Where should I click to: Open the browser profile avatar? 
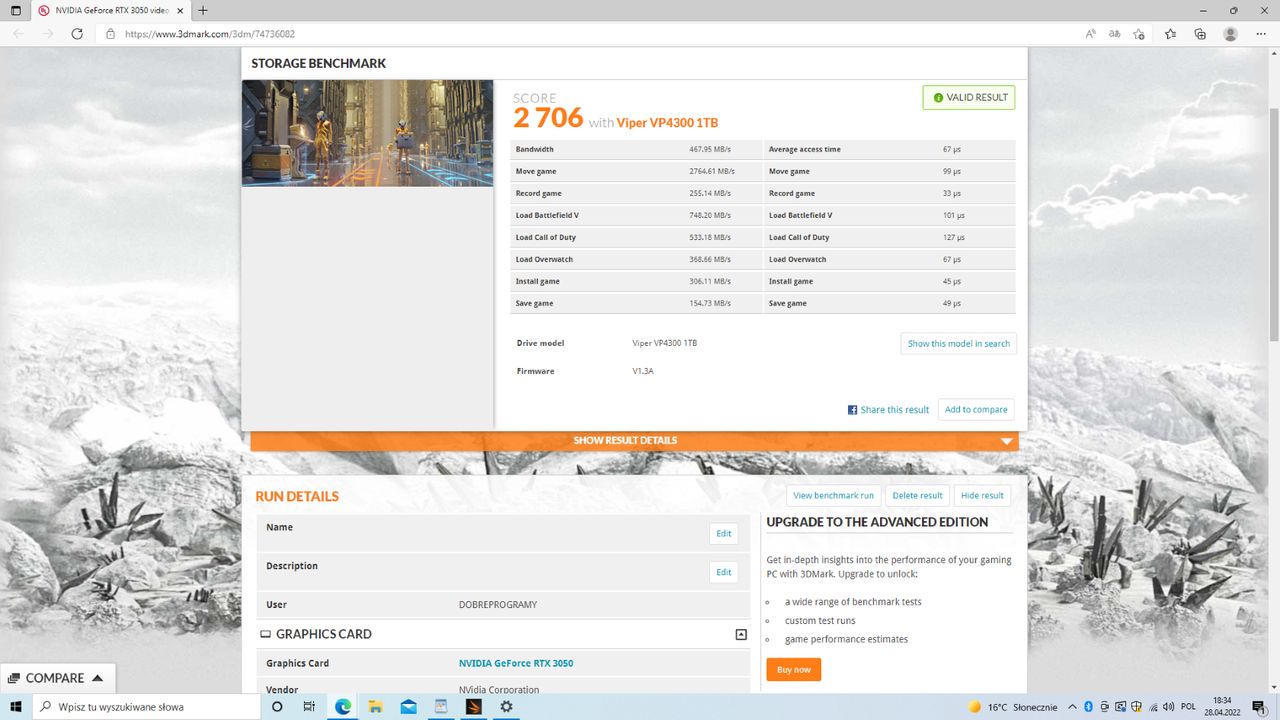(x=1230, y=34)
